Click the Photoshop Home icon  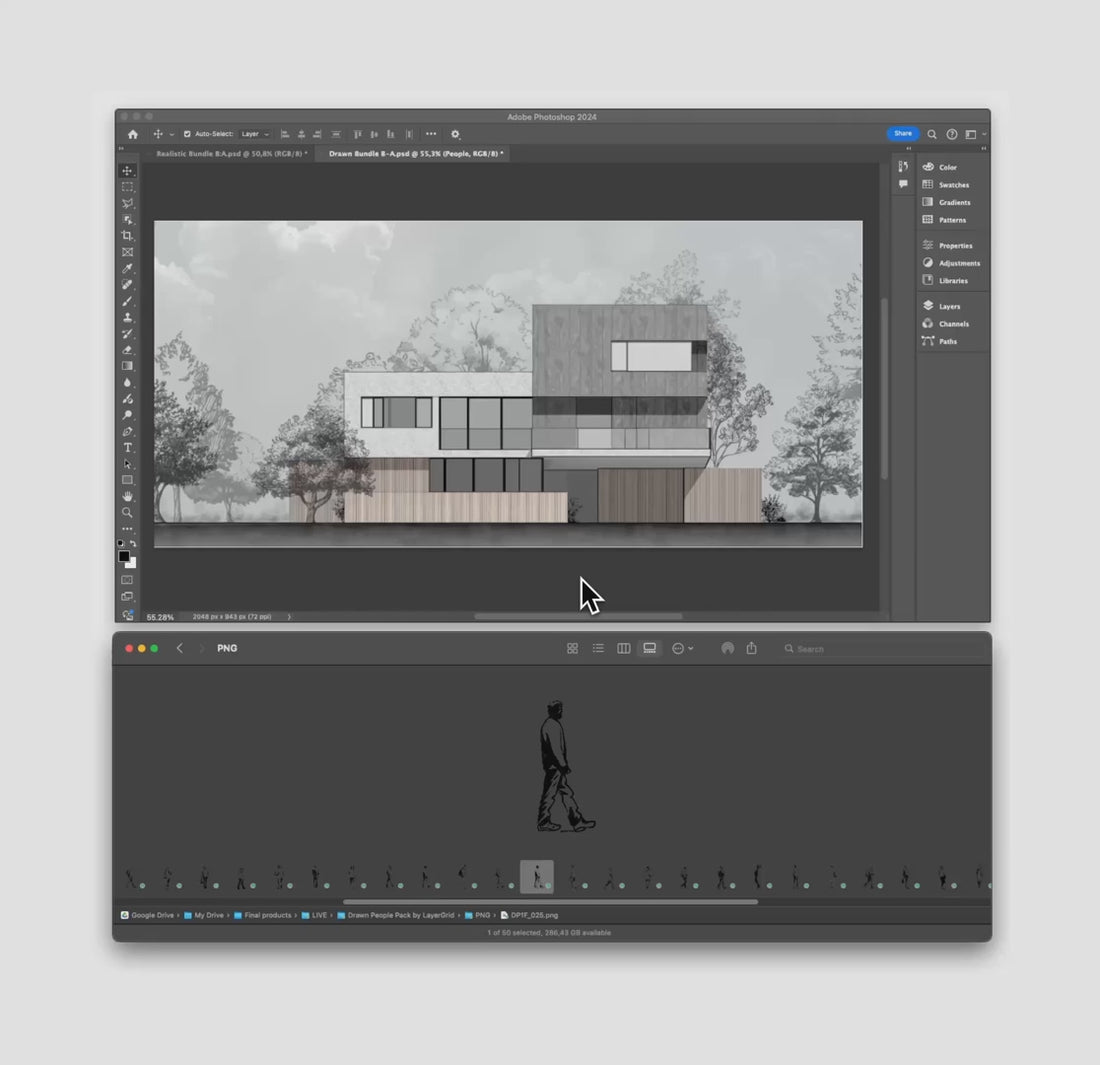point(132,134)
